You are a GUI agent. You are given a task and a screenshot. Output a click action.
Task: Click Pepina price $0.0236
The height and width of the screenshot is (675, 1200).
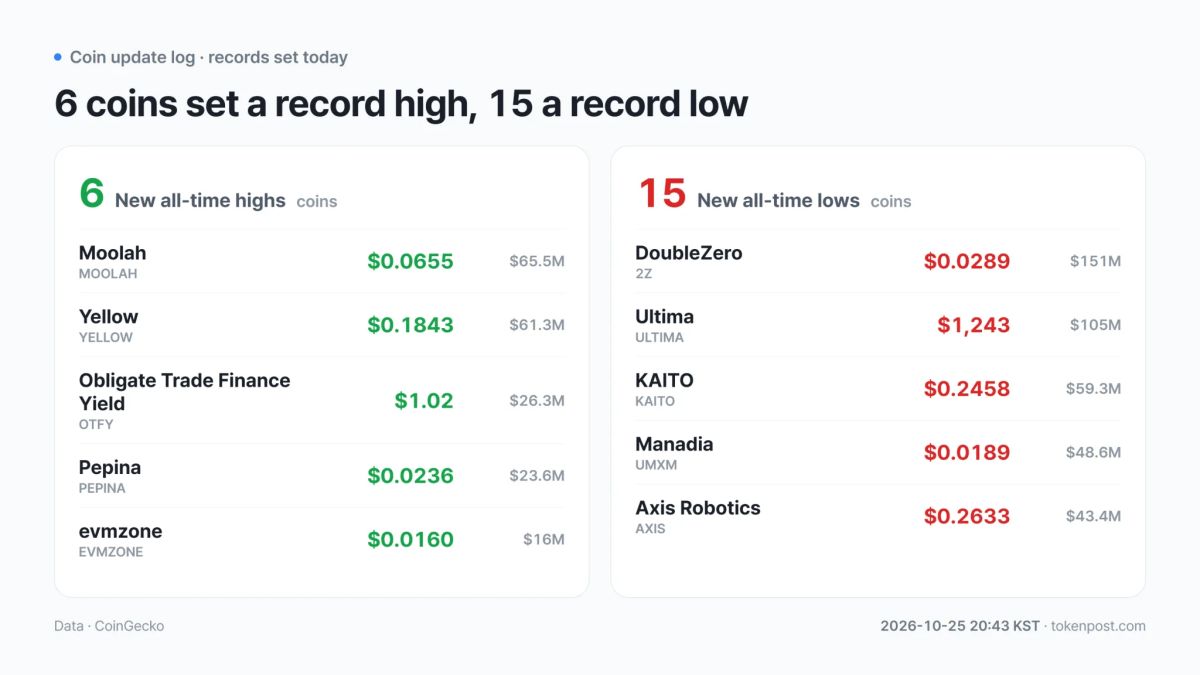pos(410,476)
